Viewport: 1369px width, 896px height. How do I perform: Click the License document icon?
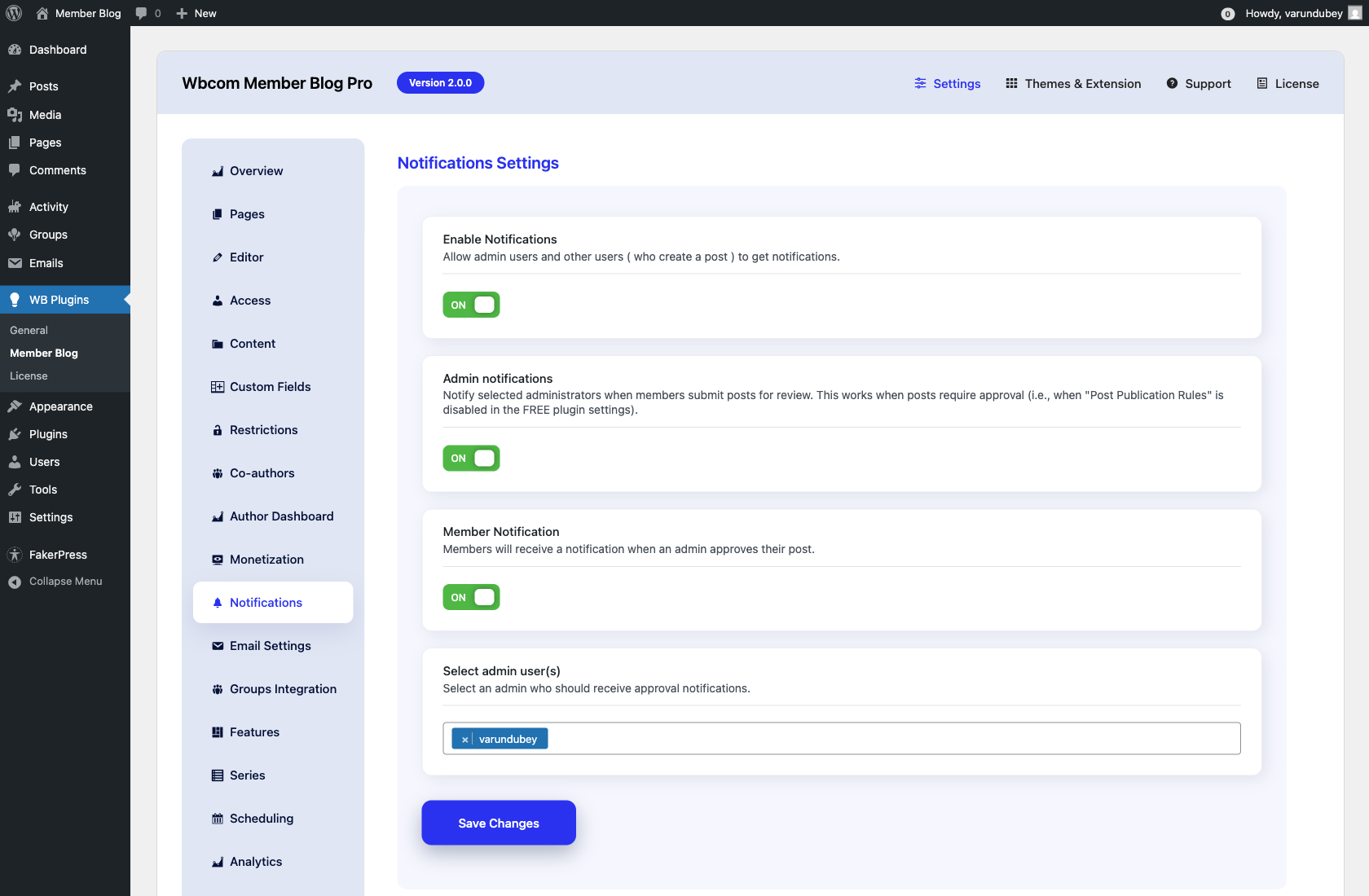(1262, 83)
